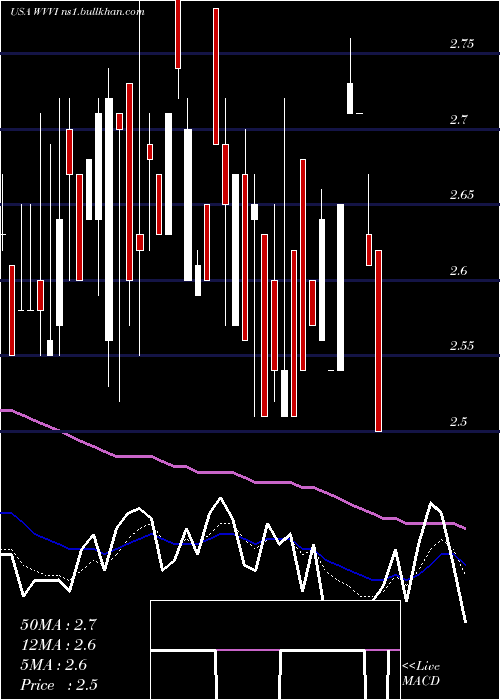500x700 pixels.
Task: Click the 2.55 price axis label
Action: 462,346
